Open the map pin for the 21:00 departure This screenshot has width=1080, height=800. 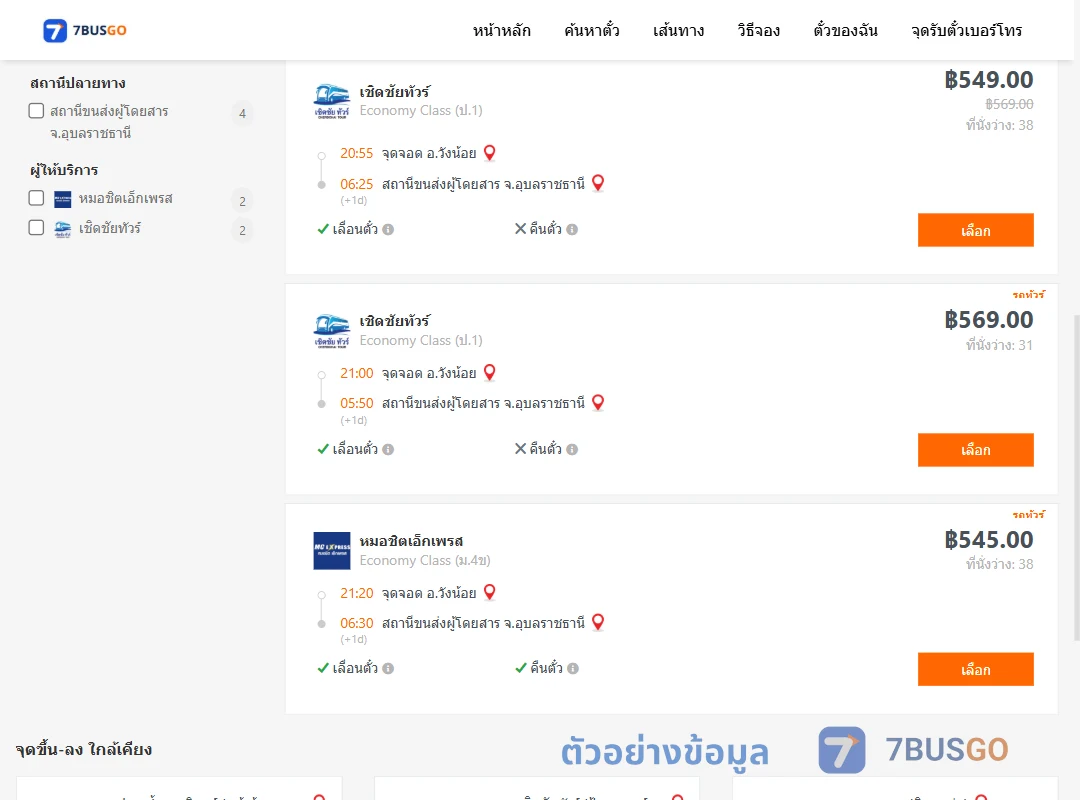(x=490, y=372)
